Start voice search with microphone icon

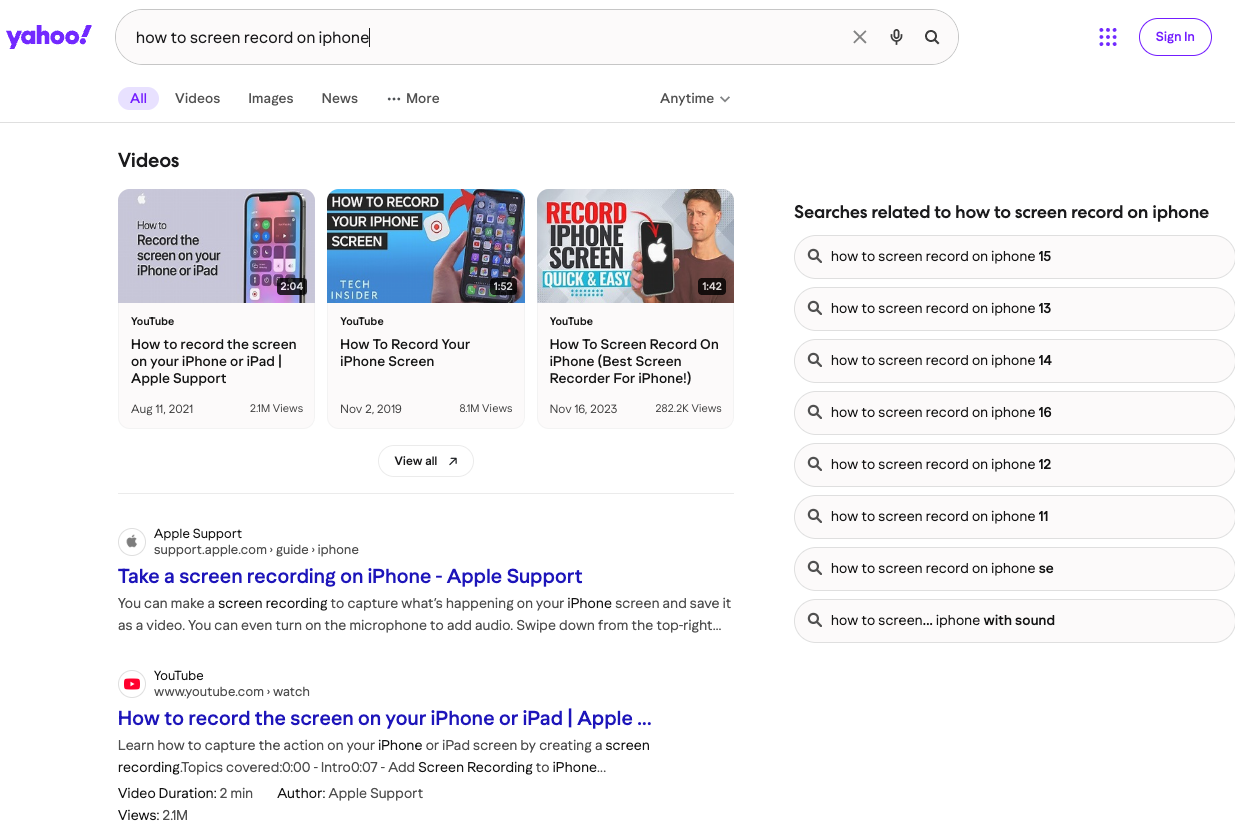click(x=896, y=37)
